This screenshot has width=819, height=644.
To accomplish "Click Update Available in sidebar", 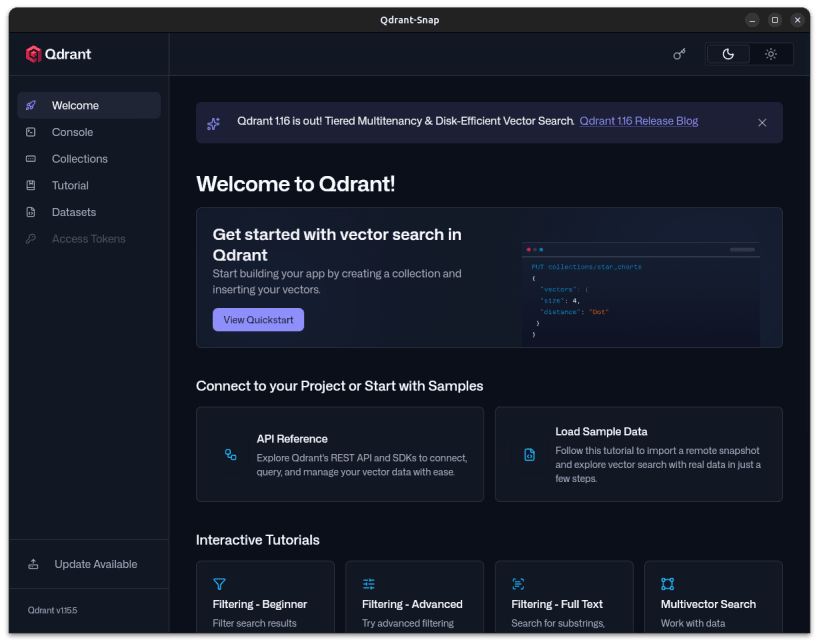I will (x=89, y=564).
